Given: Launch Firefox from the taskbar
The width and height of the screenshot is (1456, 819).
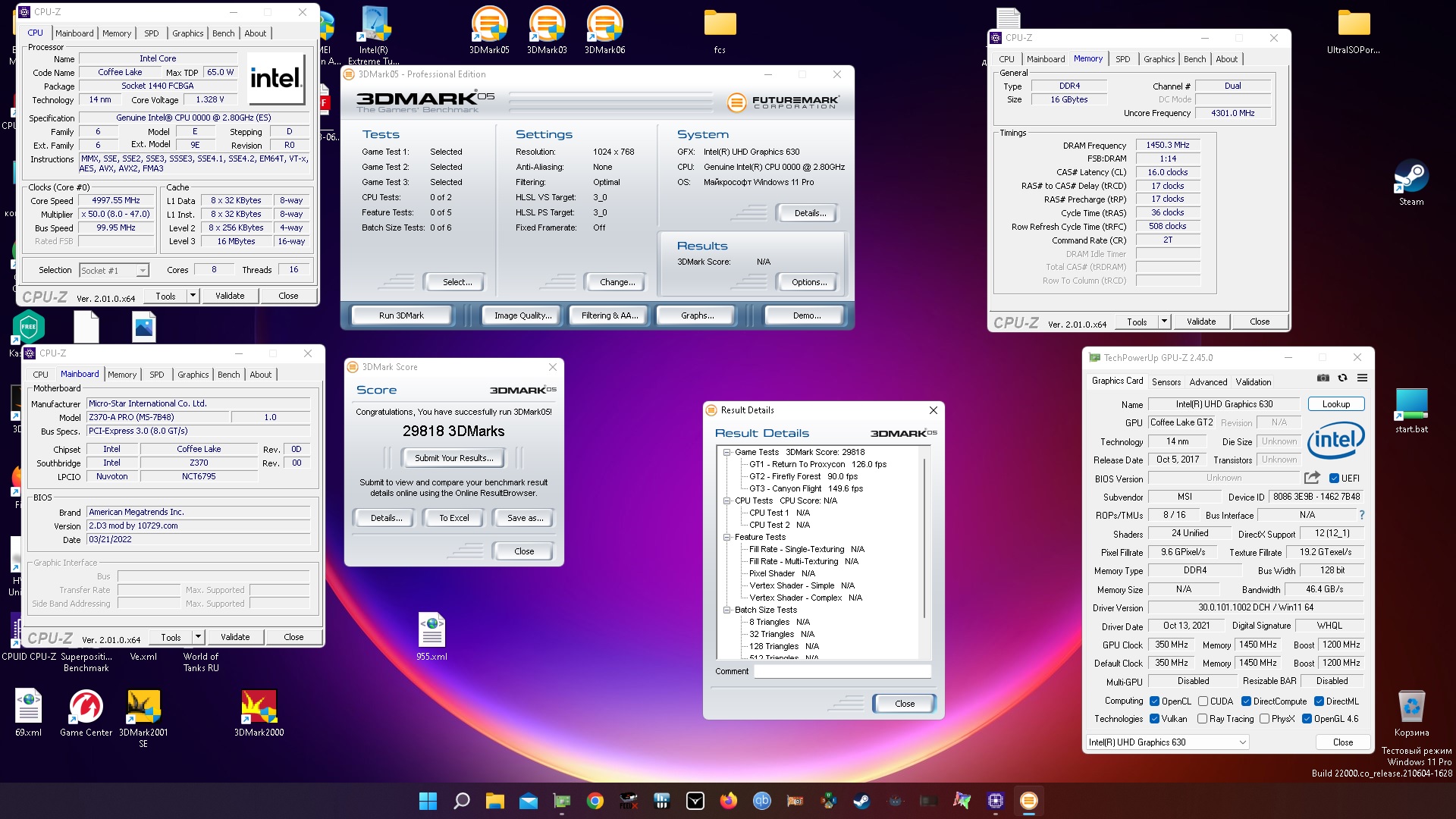Looking at the screenshot, I should 729,801.
